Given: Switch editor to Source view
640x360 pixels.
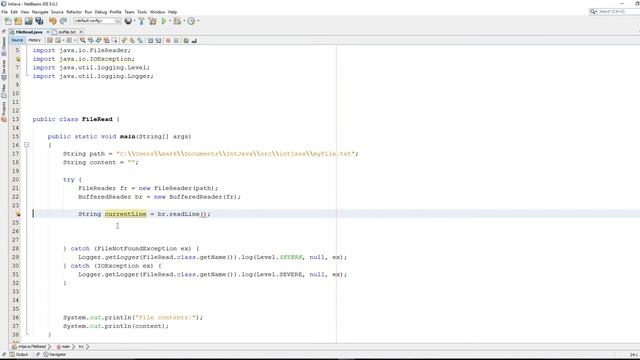Looking at the screenshot, I should tap(17, 40).
